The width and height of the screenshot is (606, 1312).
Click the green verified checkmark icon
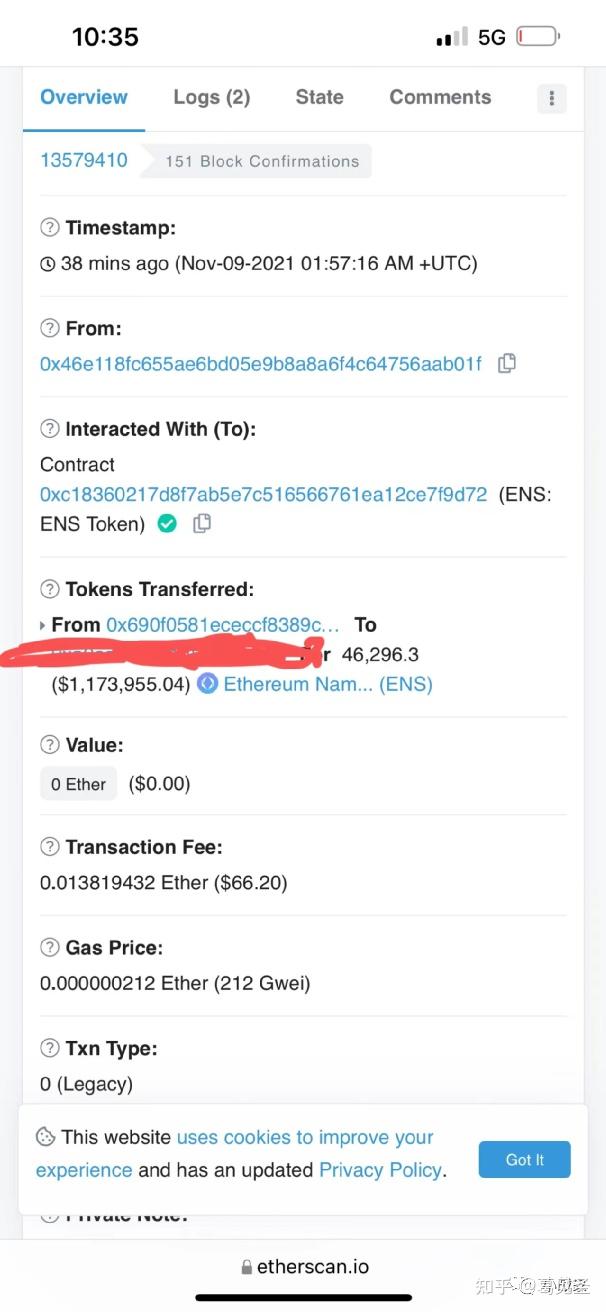pyautogui.click(x=167, y=523)
